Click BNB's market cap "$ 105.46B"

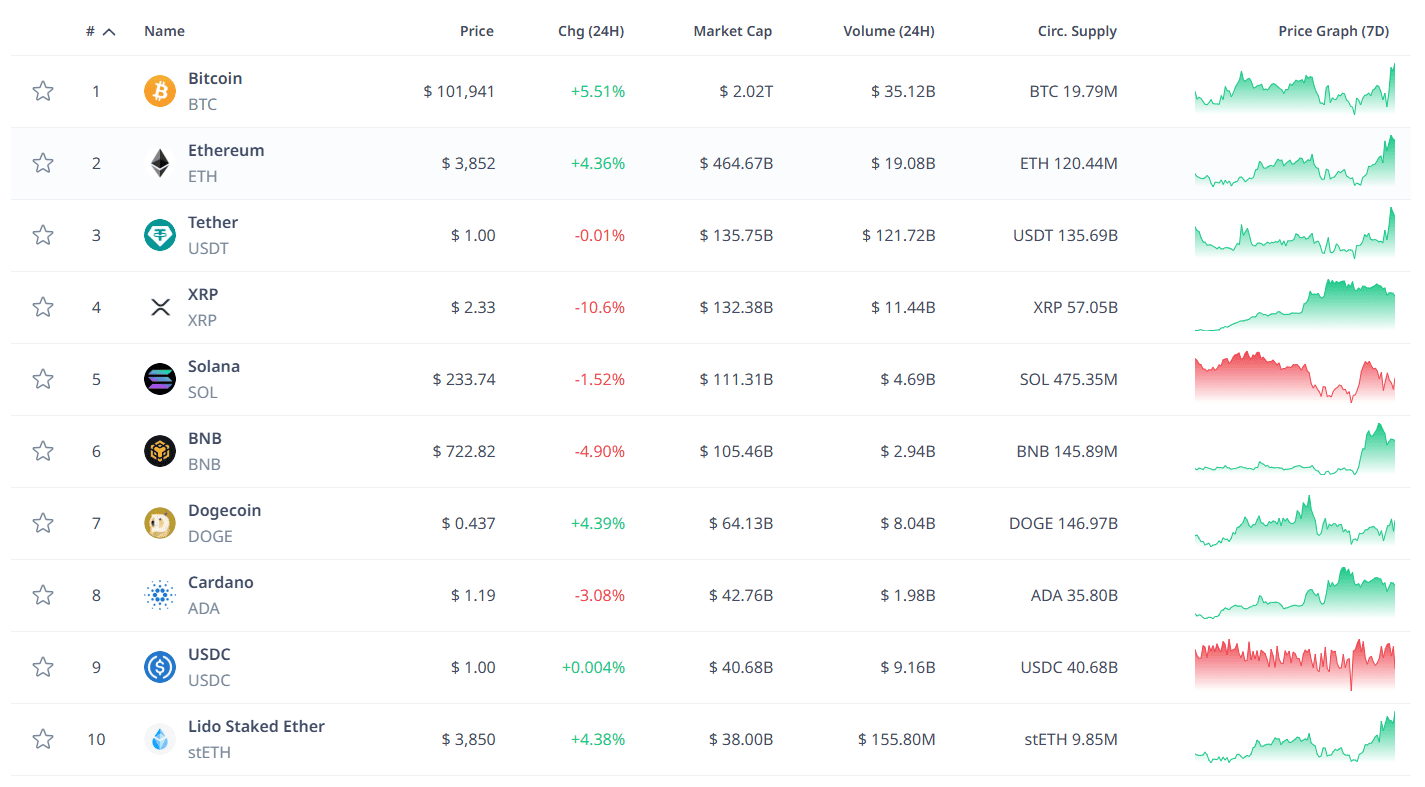tap(736, 451)
